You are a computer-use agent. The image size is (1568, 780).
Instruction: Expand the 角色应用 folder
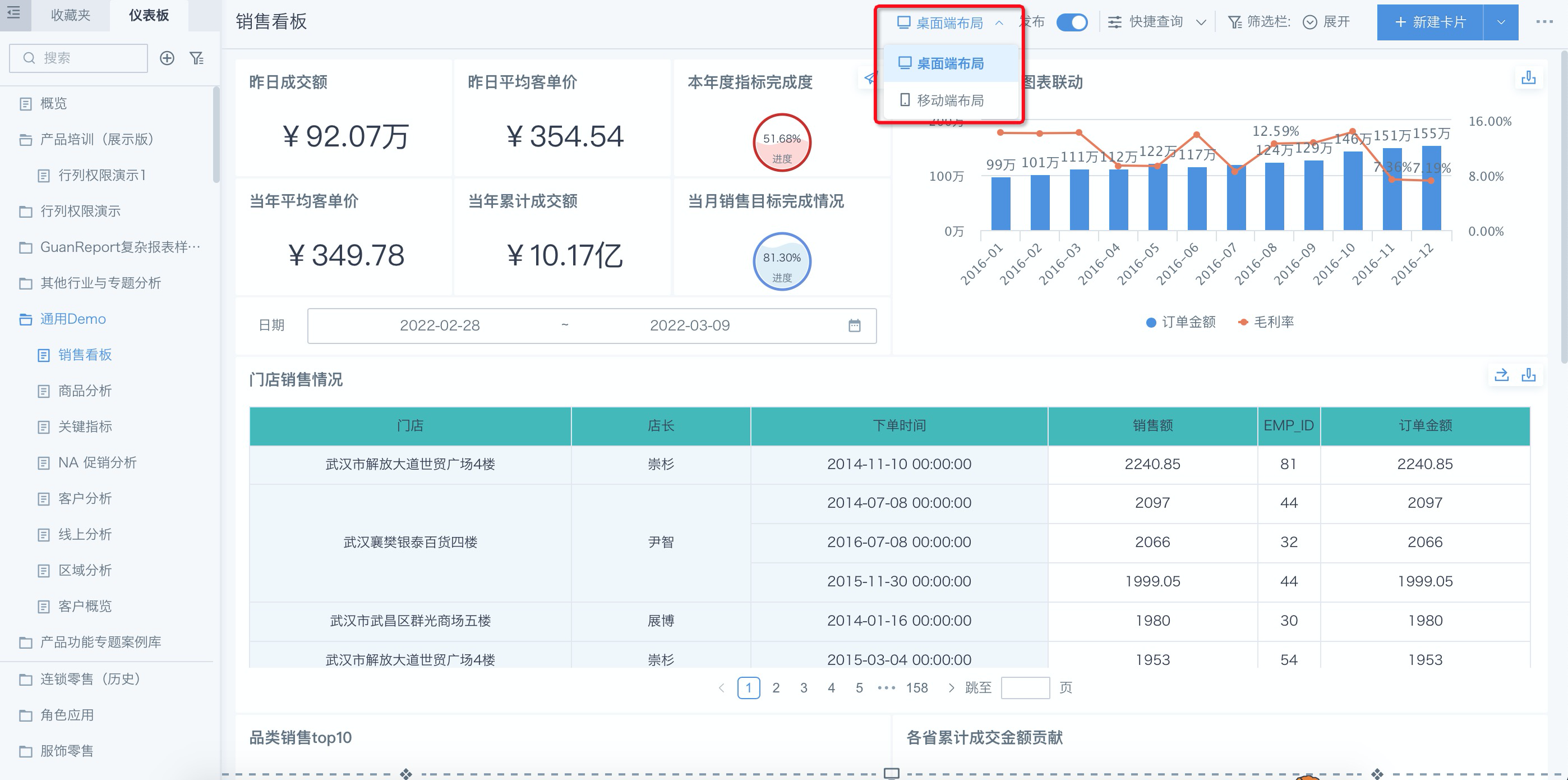[x=67, y=715]
